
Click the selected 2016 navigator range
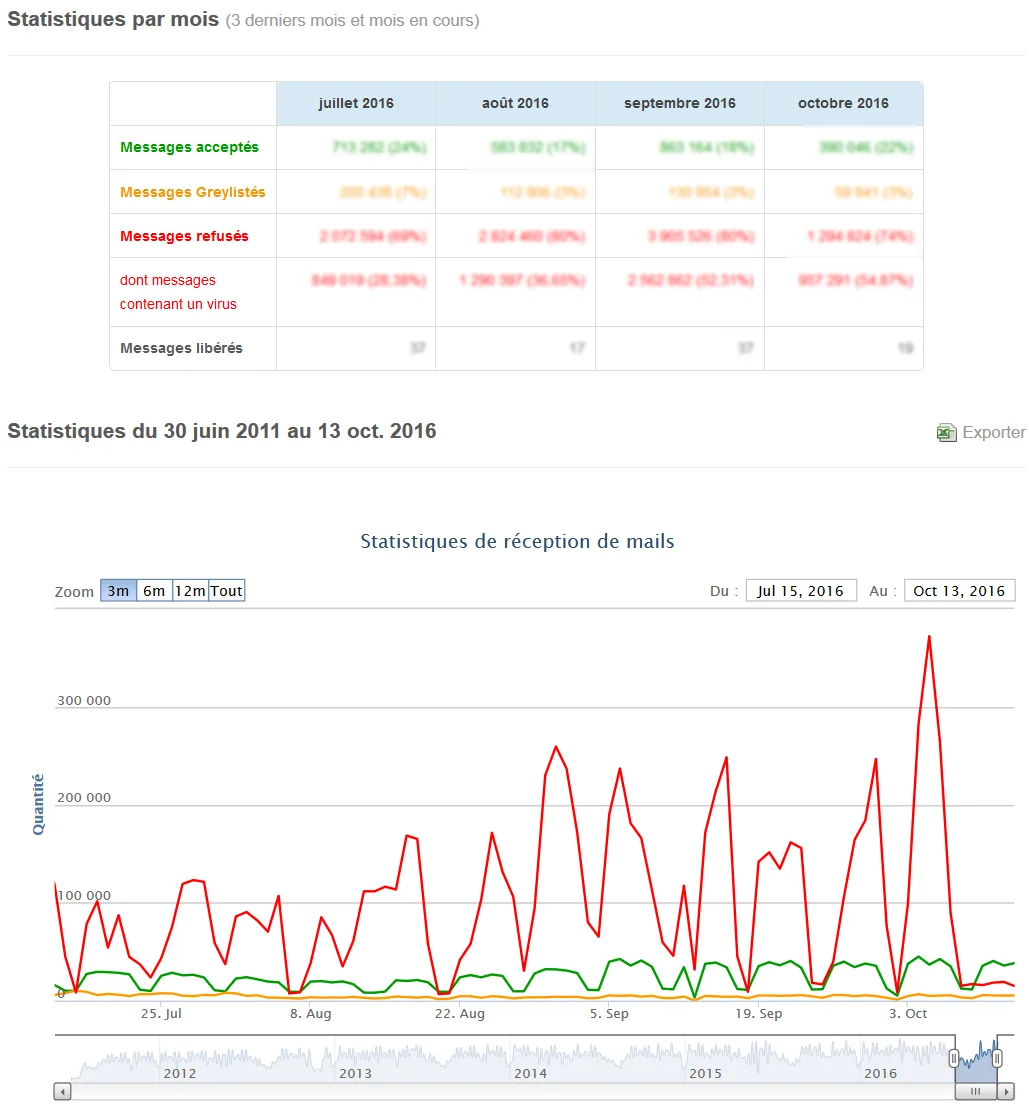tap(976, 1059)
